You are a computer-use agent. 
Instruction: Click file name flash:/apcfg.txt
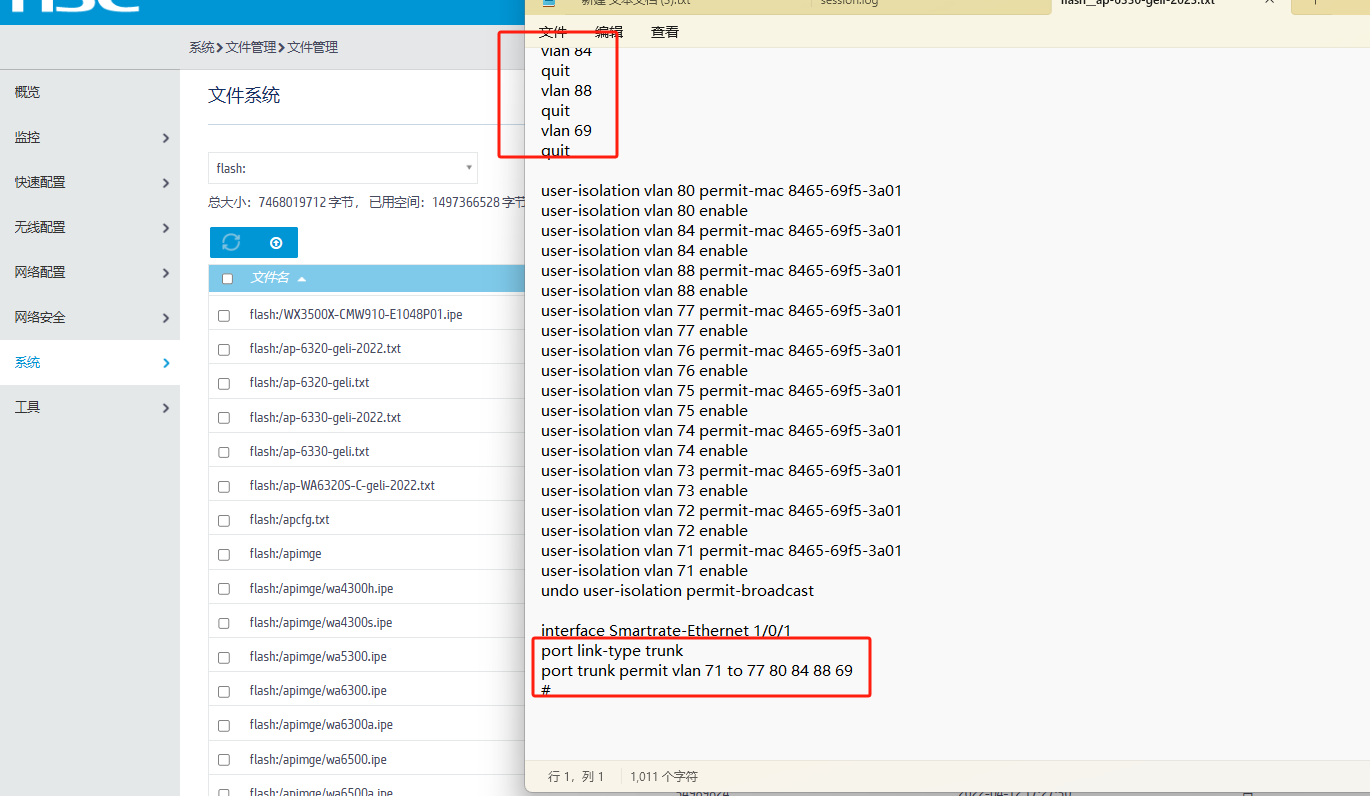point(289,520)
